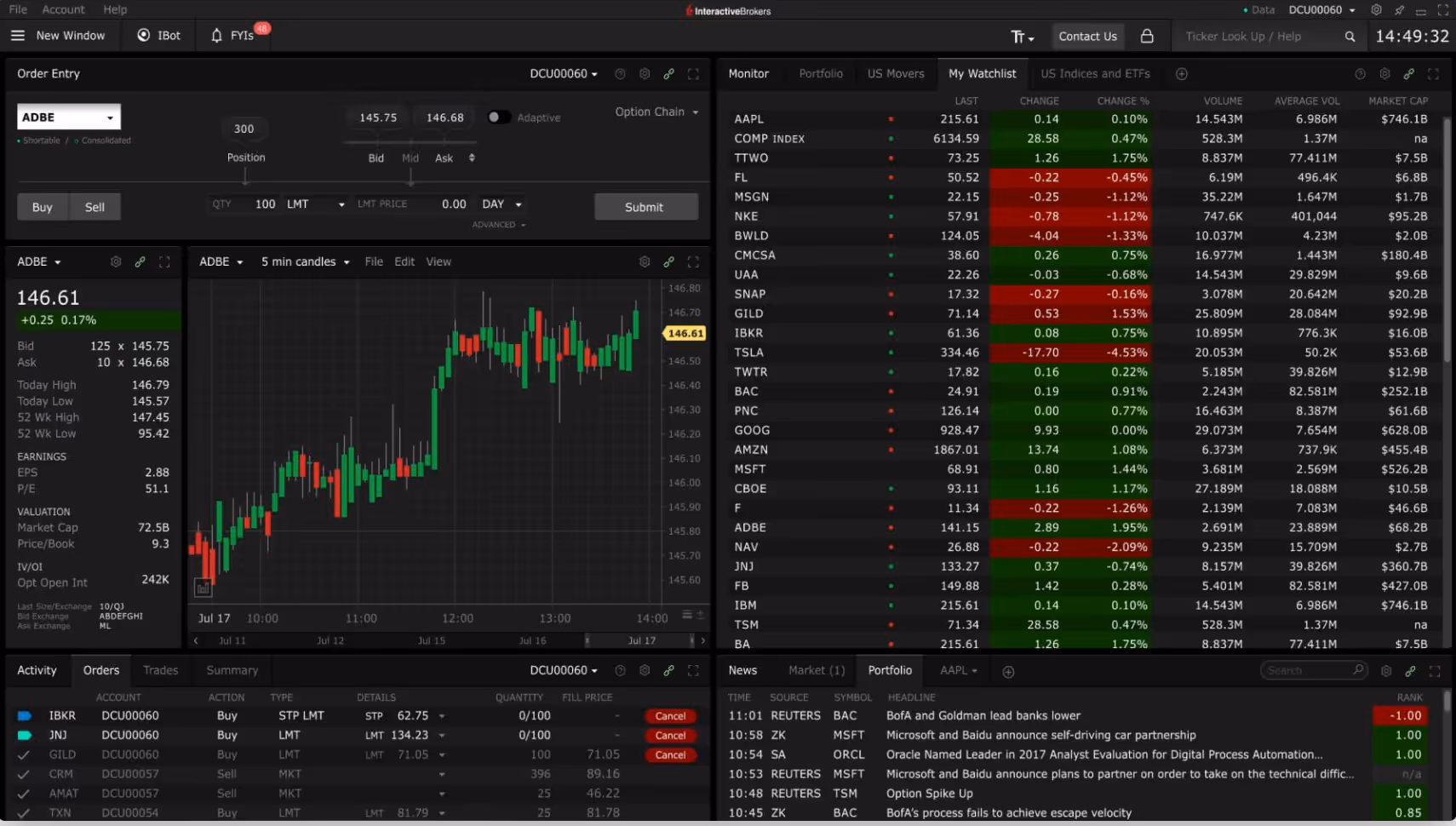Click the Contact Us button
The height and width of the screenshot is (826, 1456).
click(x=1087, y=37)
